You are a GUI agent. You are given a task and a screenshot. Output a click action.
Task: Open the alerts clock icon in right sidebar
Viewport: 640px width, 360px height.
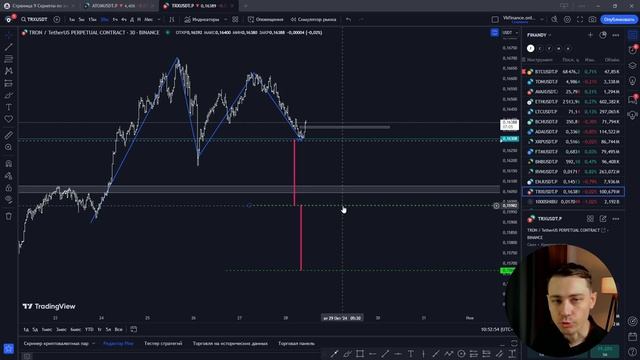(x=632, y=50)
